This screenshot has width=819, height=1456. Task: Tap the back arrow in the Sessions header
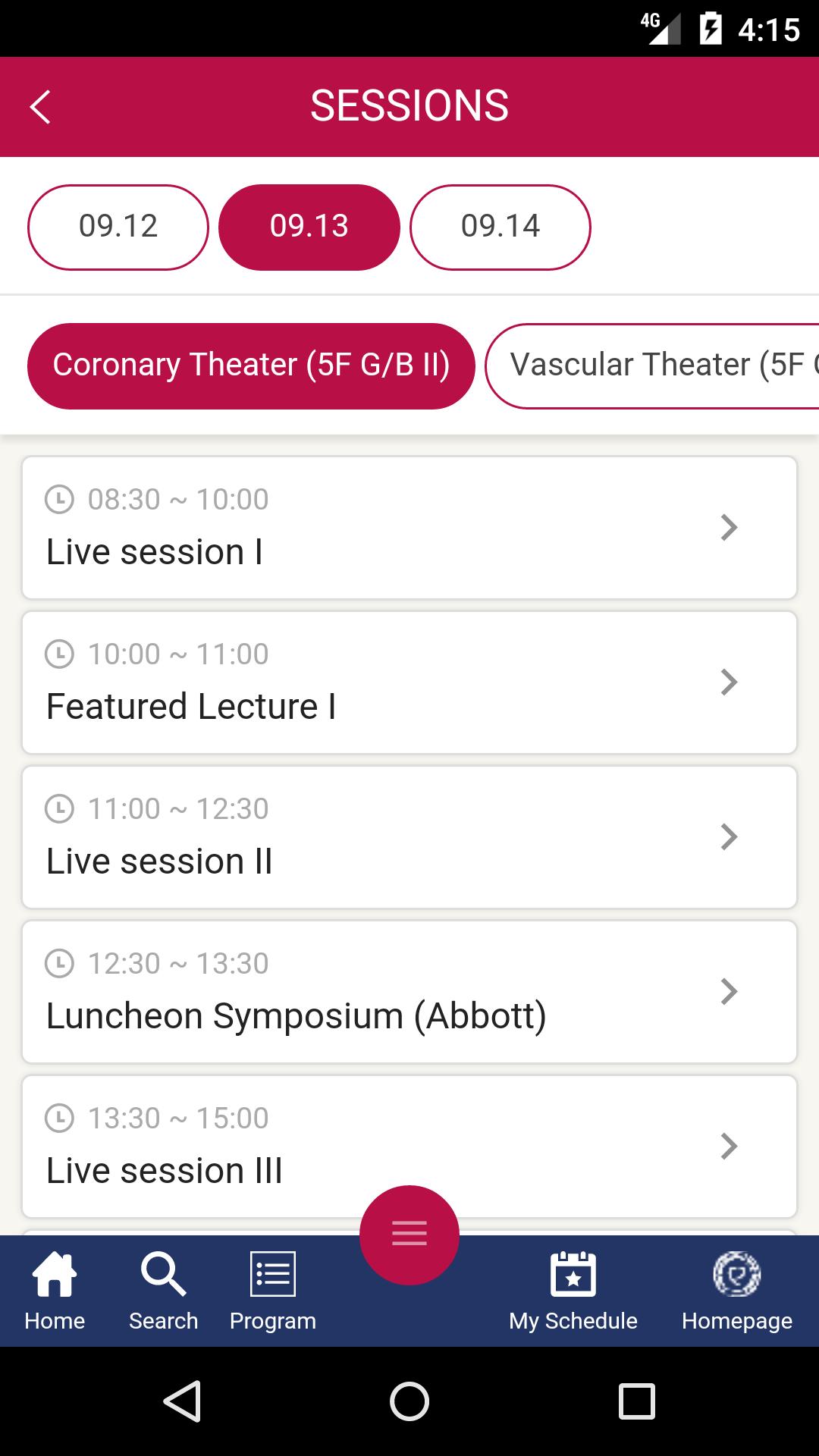pyautogui.click(x=41, y=107)
